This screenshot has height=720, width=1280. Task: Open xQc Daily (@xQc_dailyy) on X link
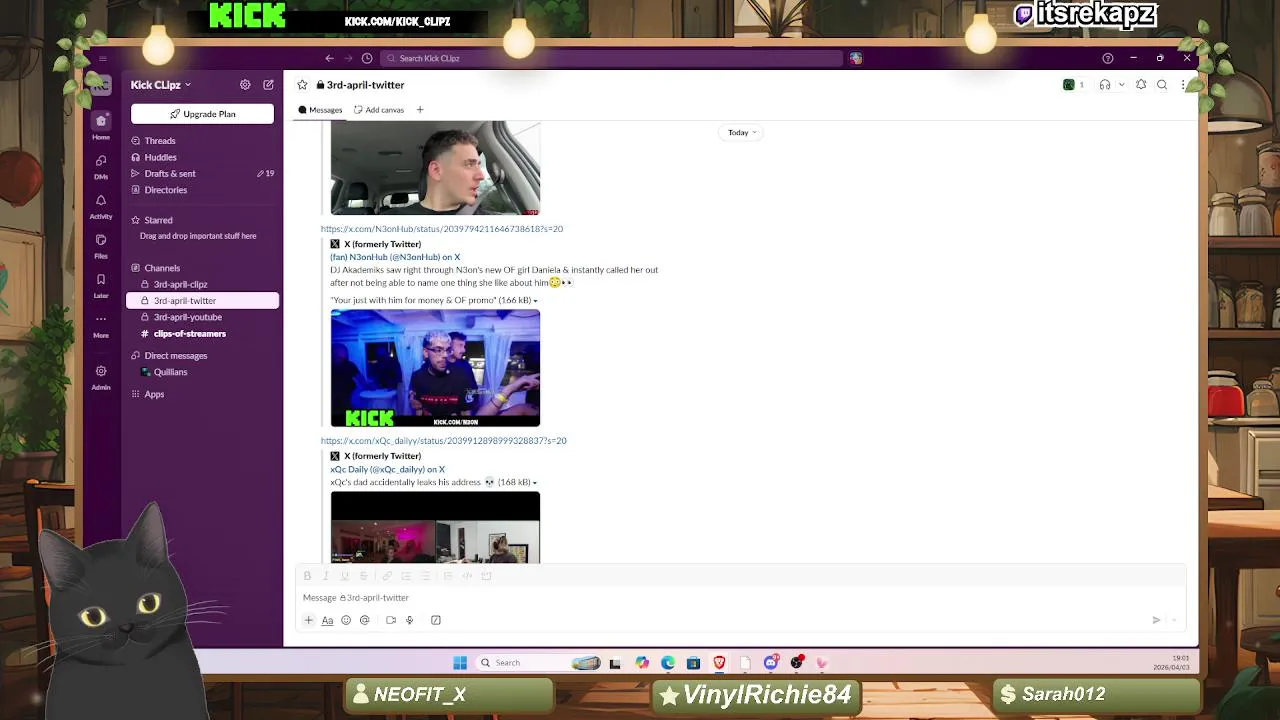(388, 469)
